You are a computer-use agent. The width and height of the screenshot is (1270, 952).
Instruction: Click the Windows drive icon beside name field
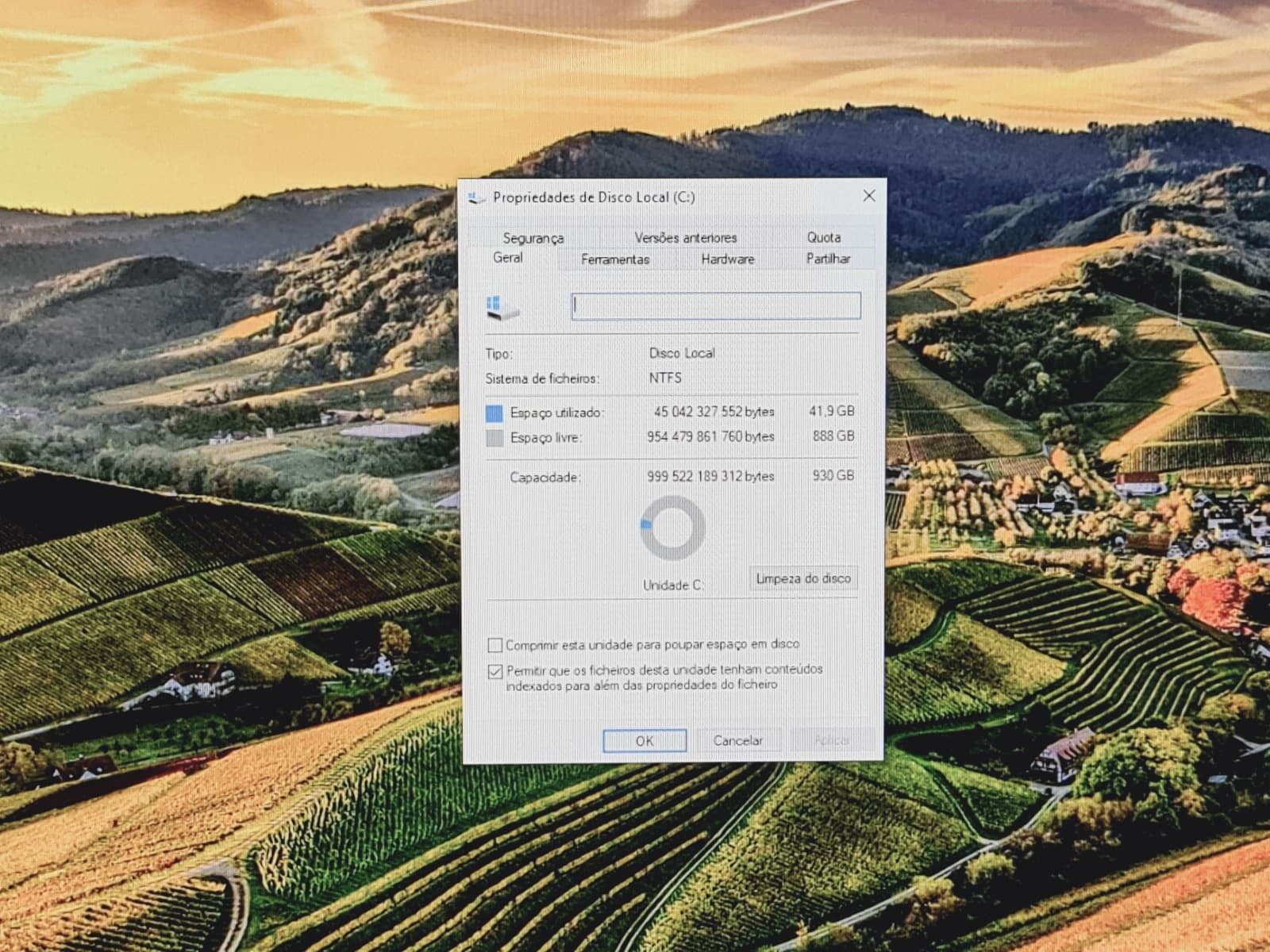click(x=502, y=307)
